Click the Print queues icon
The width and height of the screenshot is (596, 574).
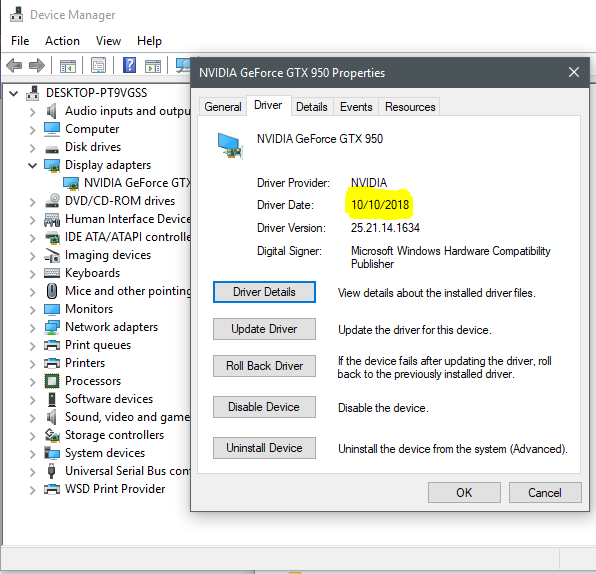click(52, 345)
